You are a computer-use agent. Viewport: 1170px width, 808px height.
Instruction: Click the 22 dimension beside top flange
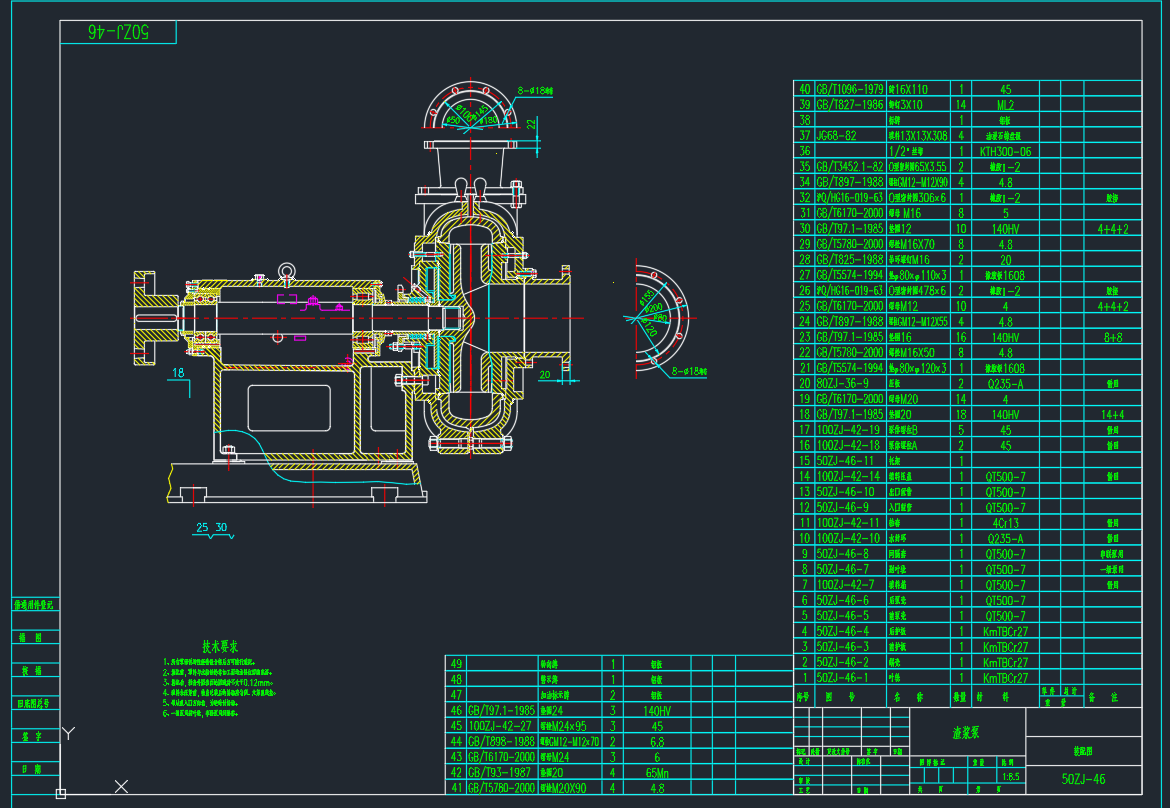[x=530, y=123]
